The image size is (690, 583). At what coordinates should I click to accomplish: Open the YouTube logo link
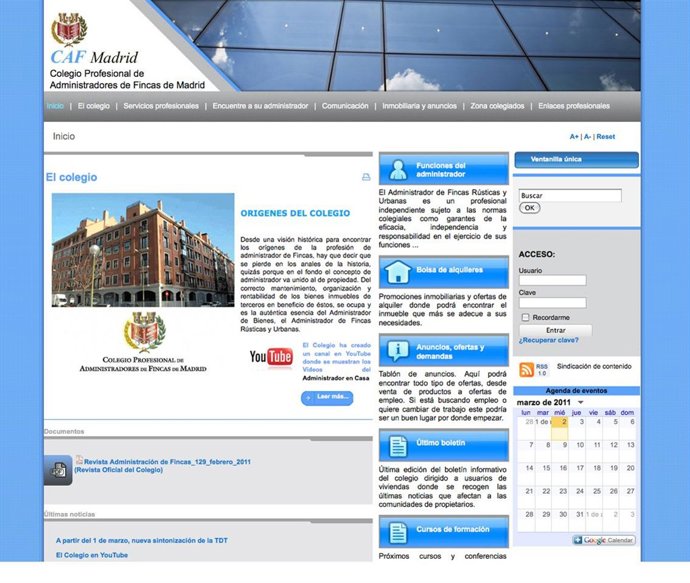click(271, 357)
